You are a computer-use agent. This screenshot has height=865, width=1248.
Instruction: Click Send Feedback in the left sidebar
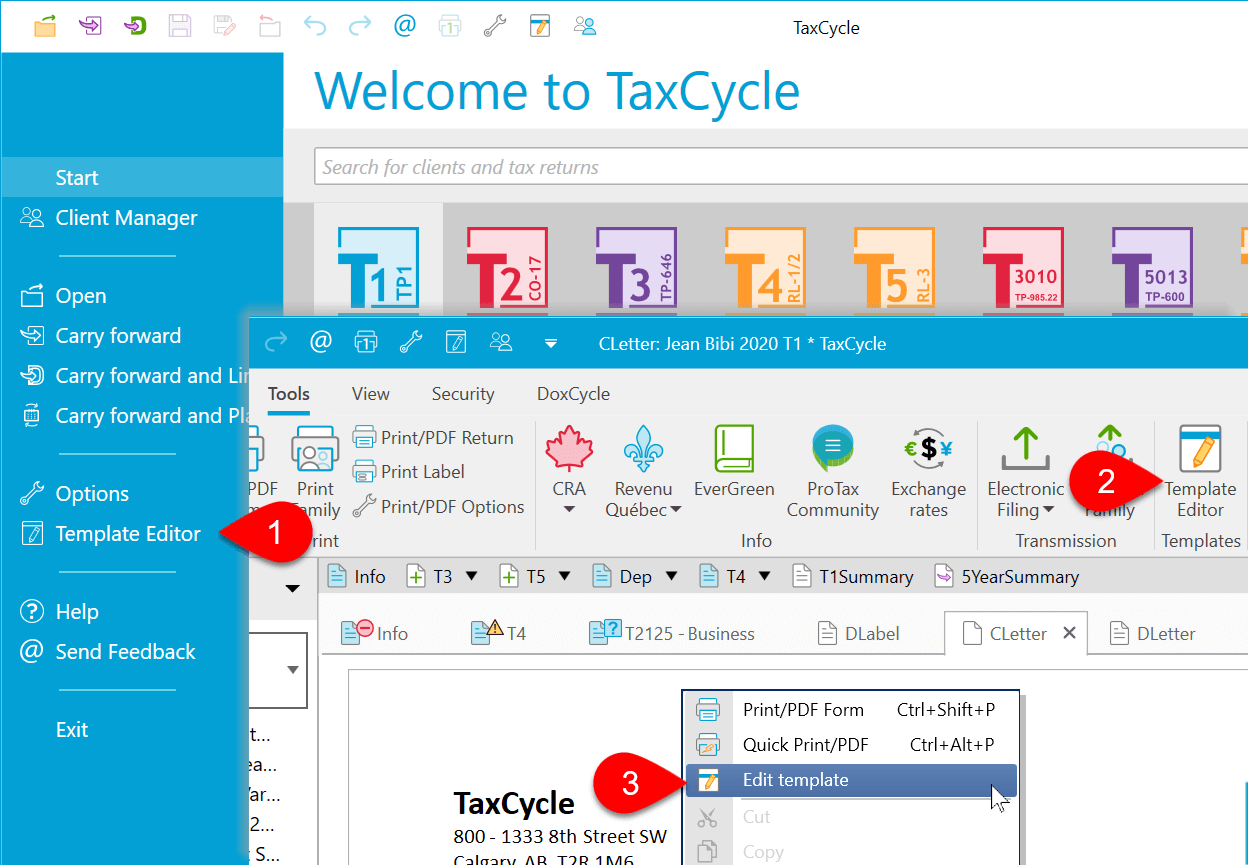coord(125,652)
